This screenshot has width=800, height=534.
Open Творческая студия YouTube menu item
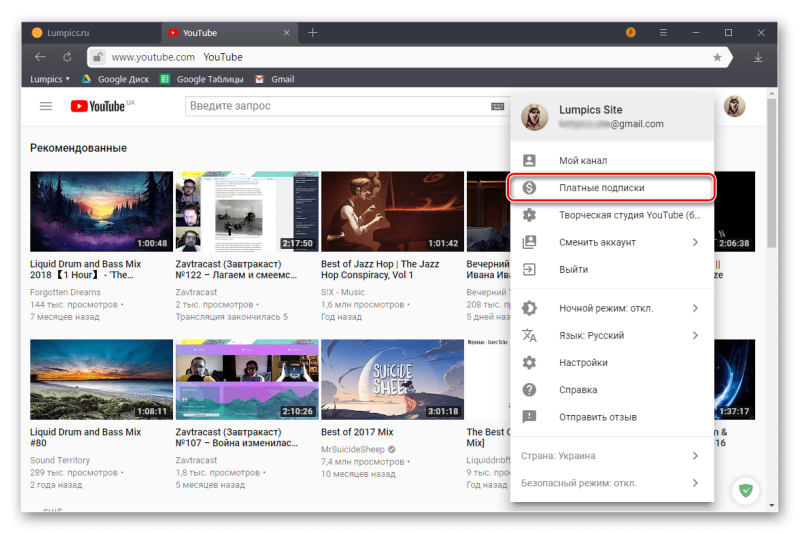click(612, 215)
